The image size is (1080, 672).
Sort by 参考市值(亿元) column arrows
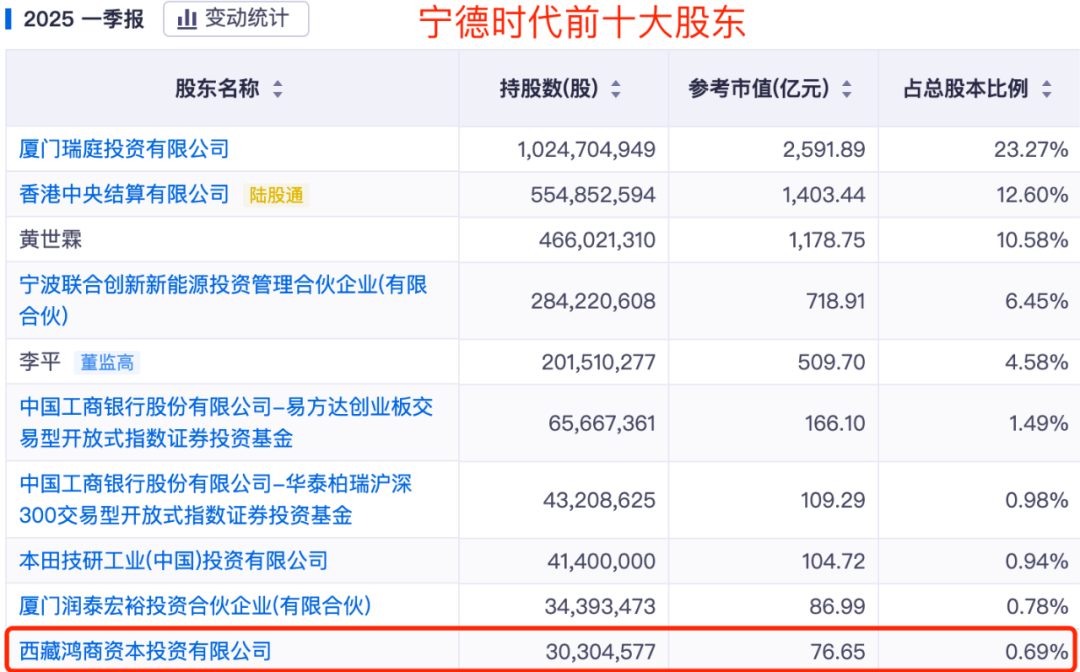click(x=847, y=89)
